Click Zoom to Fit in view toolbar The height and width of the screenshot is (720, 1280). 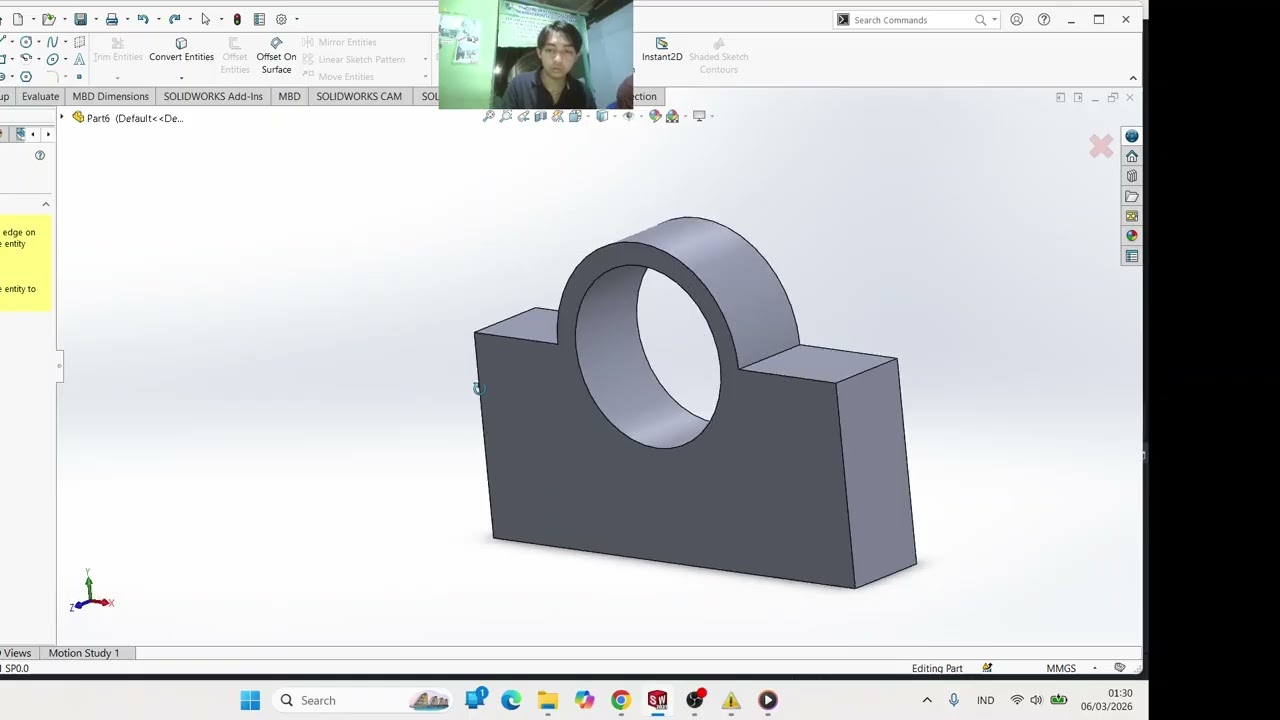click(x=489, y=116)
